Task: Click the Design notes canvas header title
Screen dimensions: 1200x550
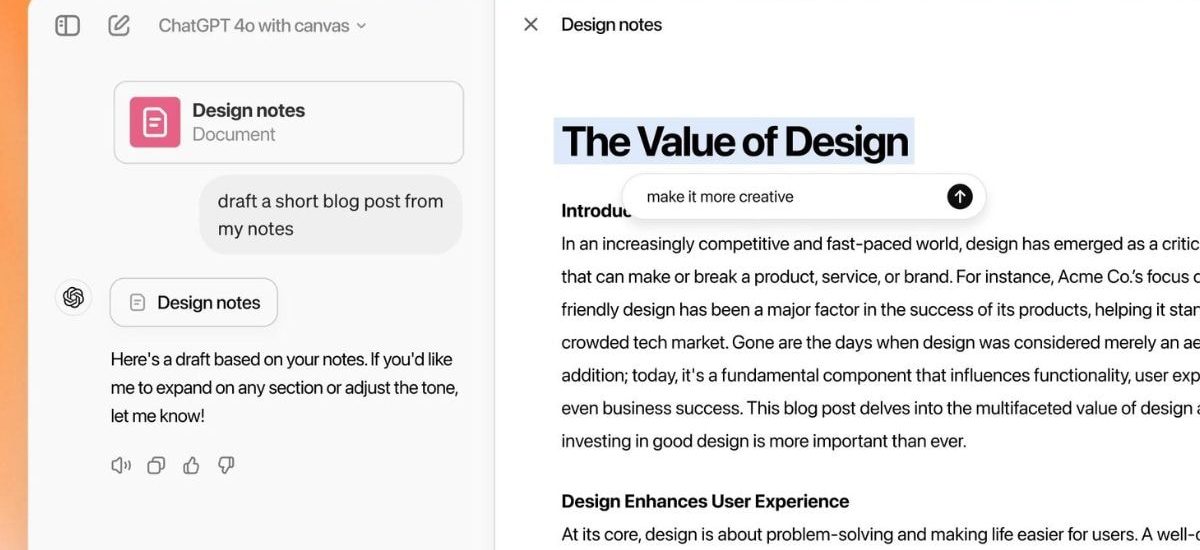Action: pyautogui.click(x=611, y=25)
